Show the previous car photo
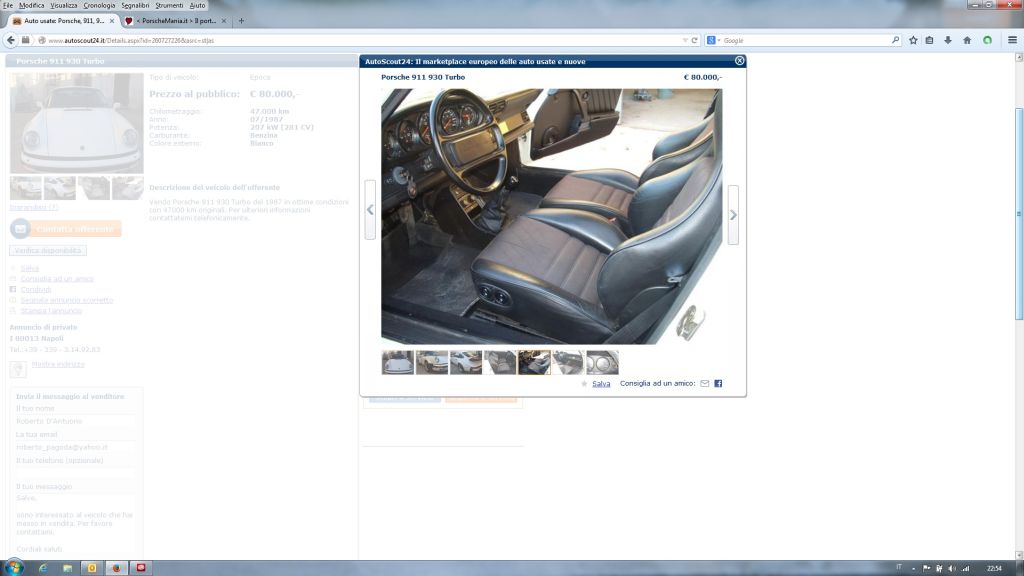Screen dimensions: 1024x576 pos(370,210)
